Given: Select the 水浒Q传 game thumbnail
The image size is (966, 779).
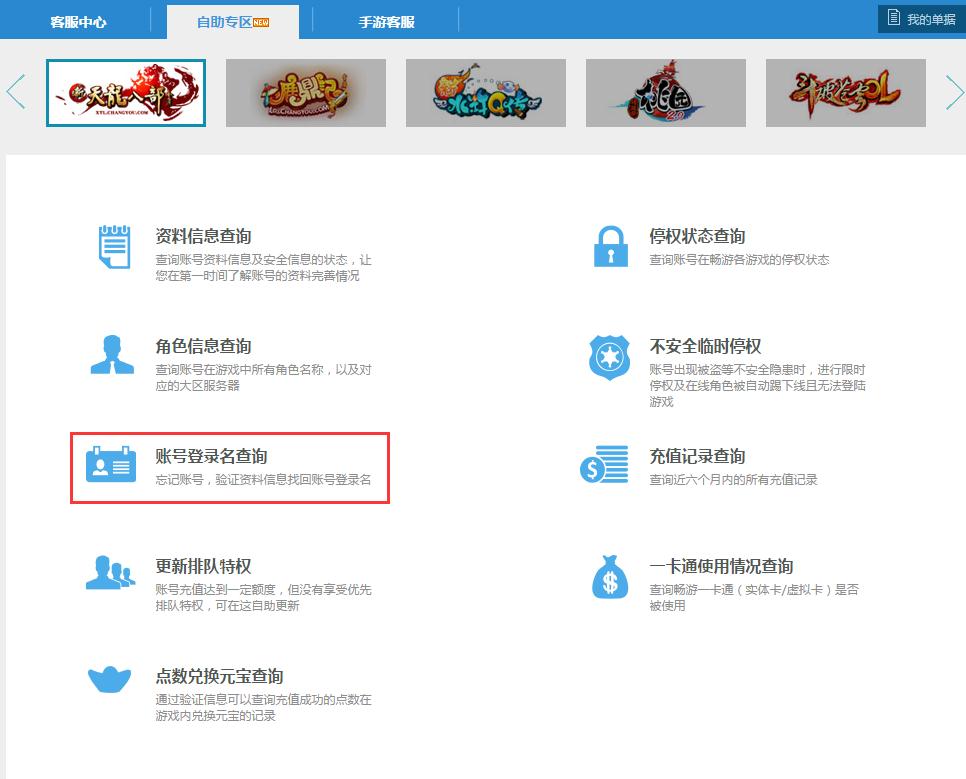Looking at the screenshot, I should 485,93.
